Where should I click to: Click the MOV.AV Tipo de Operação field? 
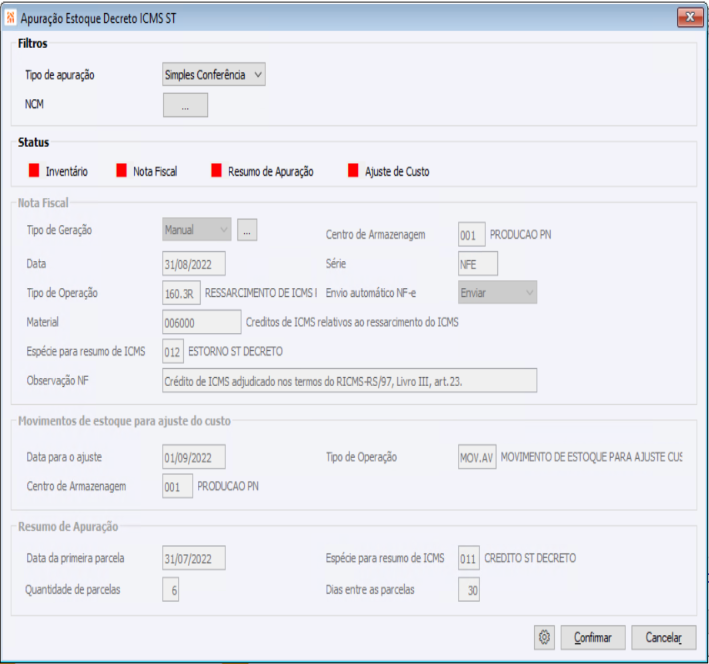click(x=477, y=457)
